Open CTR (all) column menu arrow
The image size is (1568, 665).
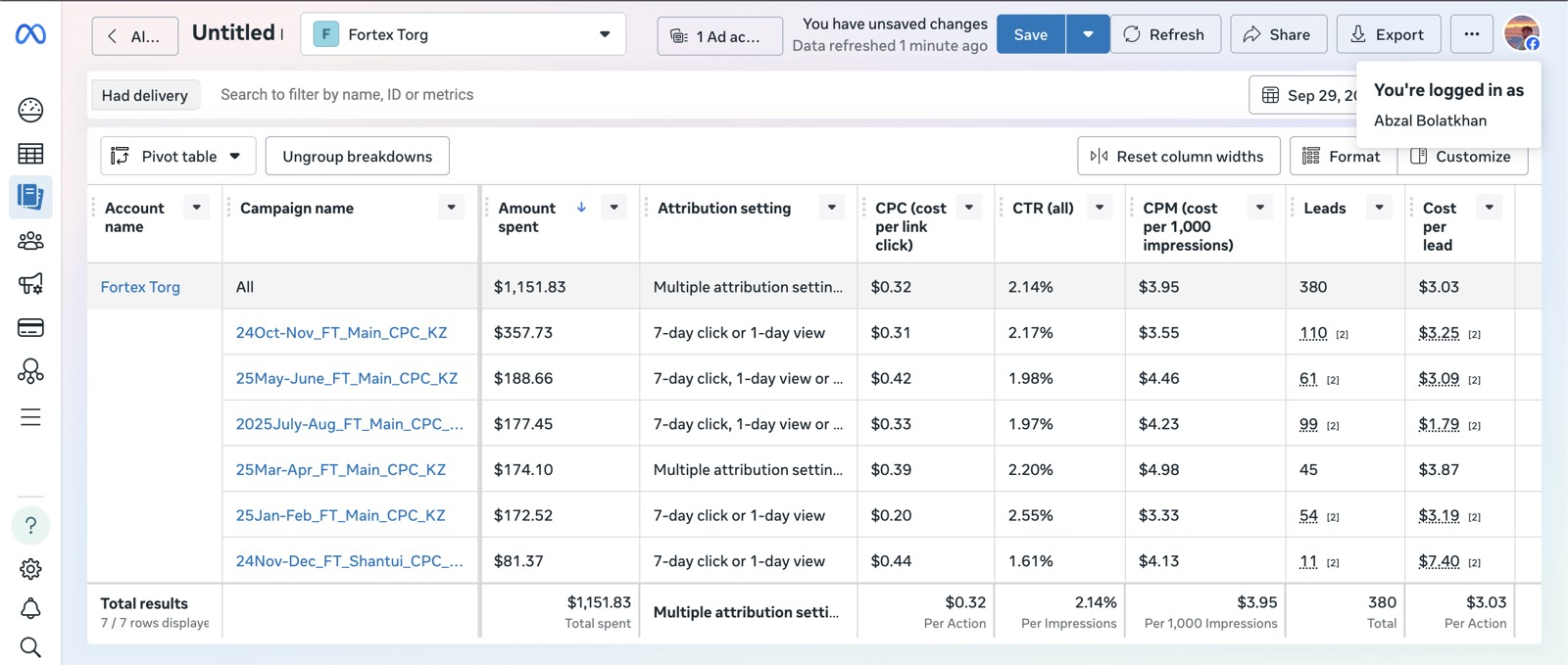pos(1100,208)
